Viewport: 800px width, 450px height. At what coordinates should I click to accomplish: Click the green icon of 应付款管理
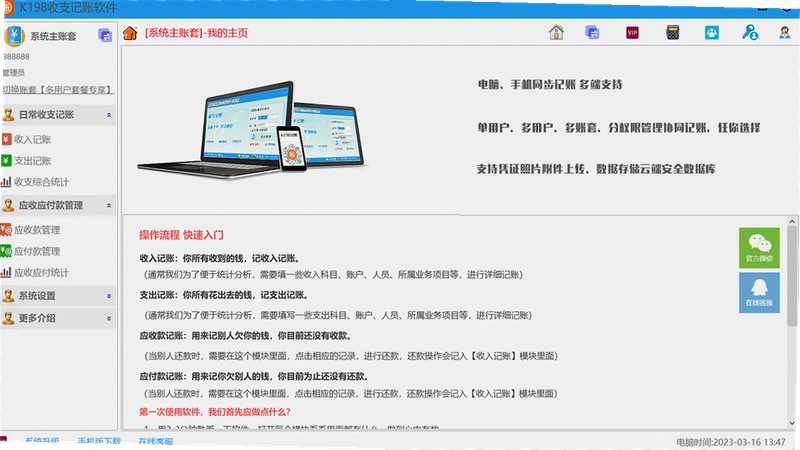coord(6,251)
